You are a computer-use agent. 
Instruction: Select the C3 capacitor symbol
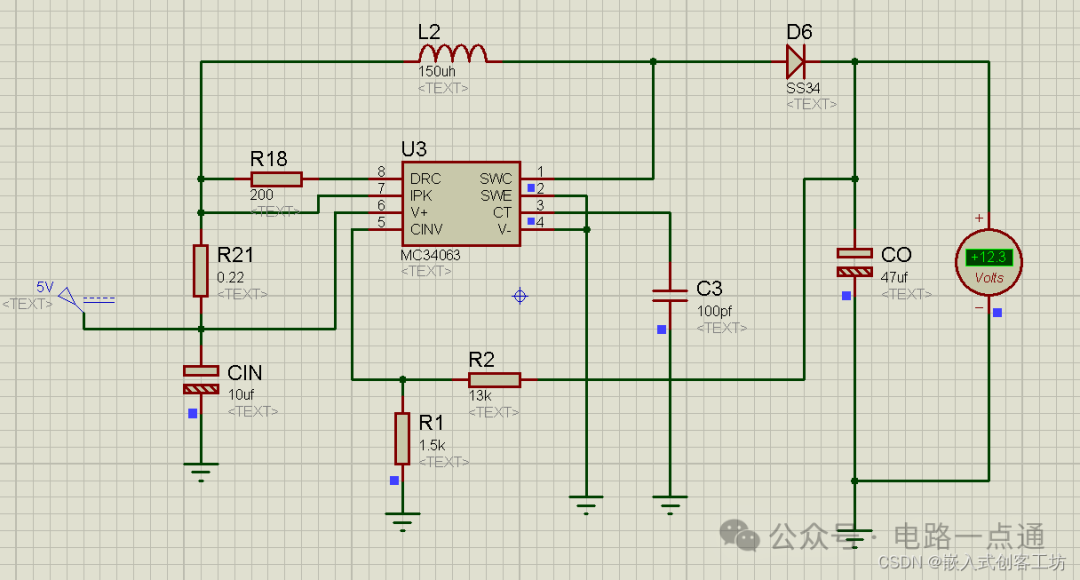pyautogui.click(x=670, y=296)
